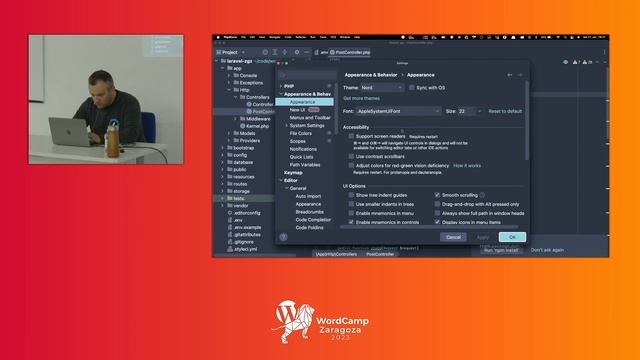Screen dimensions: 640x360
Task: Click the back arrow in Settings header
Action: pyautogui.click(x=510, y=75)
